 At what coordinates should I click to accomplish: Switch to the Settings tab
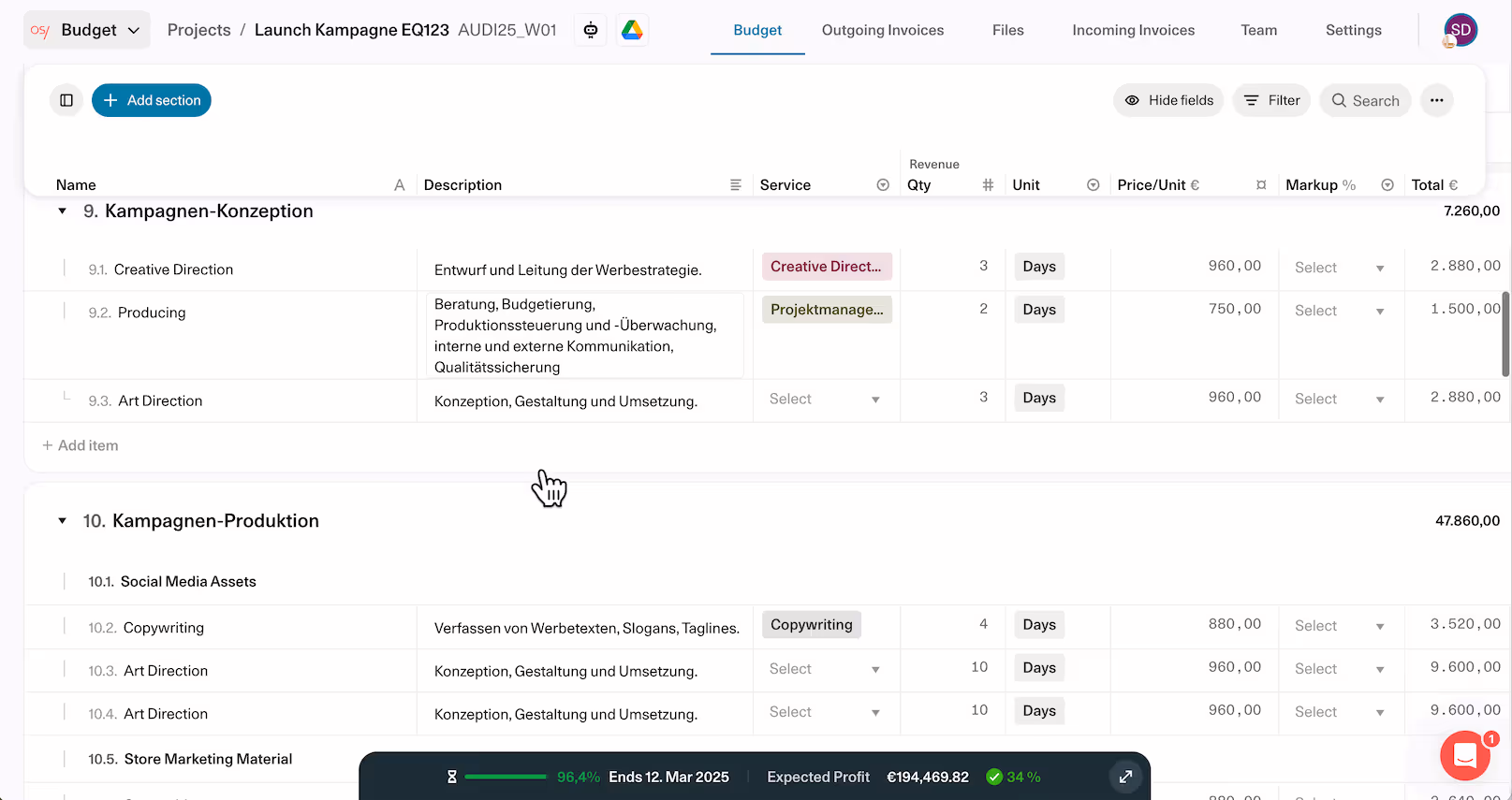(x=1354, y=30)
